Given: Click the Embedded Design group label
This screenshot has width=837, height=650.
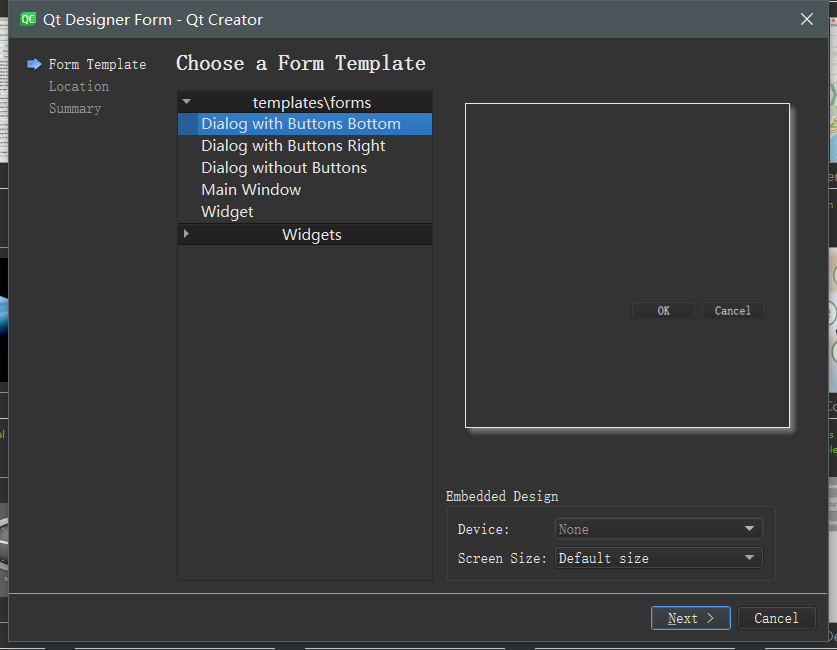Looking at the screenshot, I should 502,496.
